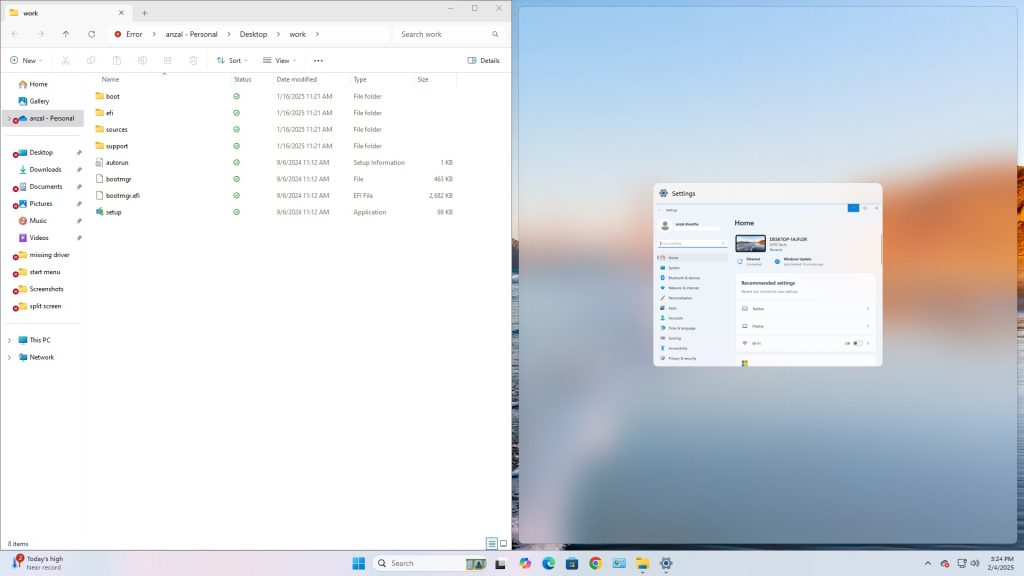
Task: Toggle the Details pane on the right
Action: point(486,60)
